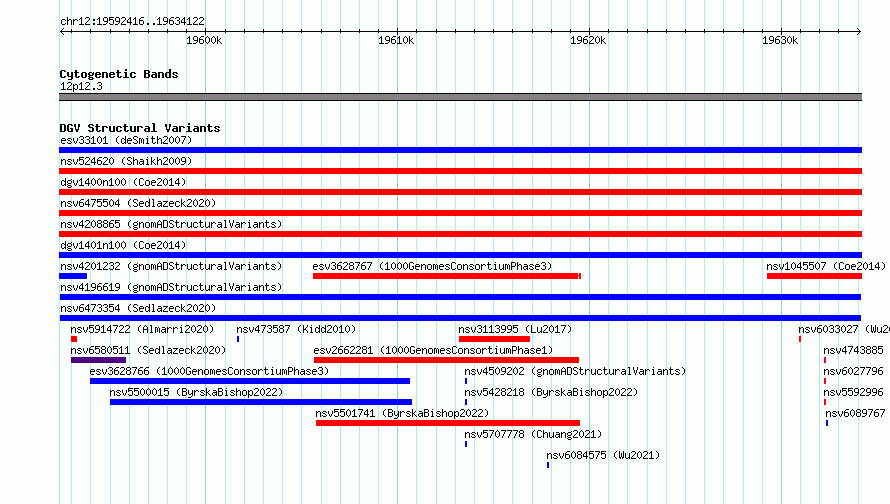
Task: Click the nsv1045507 (Coe2014) label
Action: [x=826, y=266]
